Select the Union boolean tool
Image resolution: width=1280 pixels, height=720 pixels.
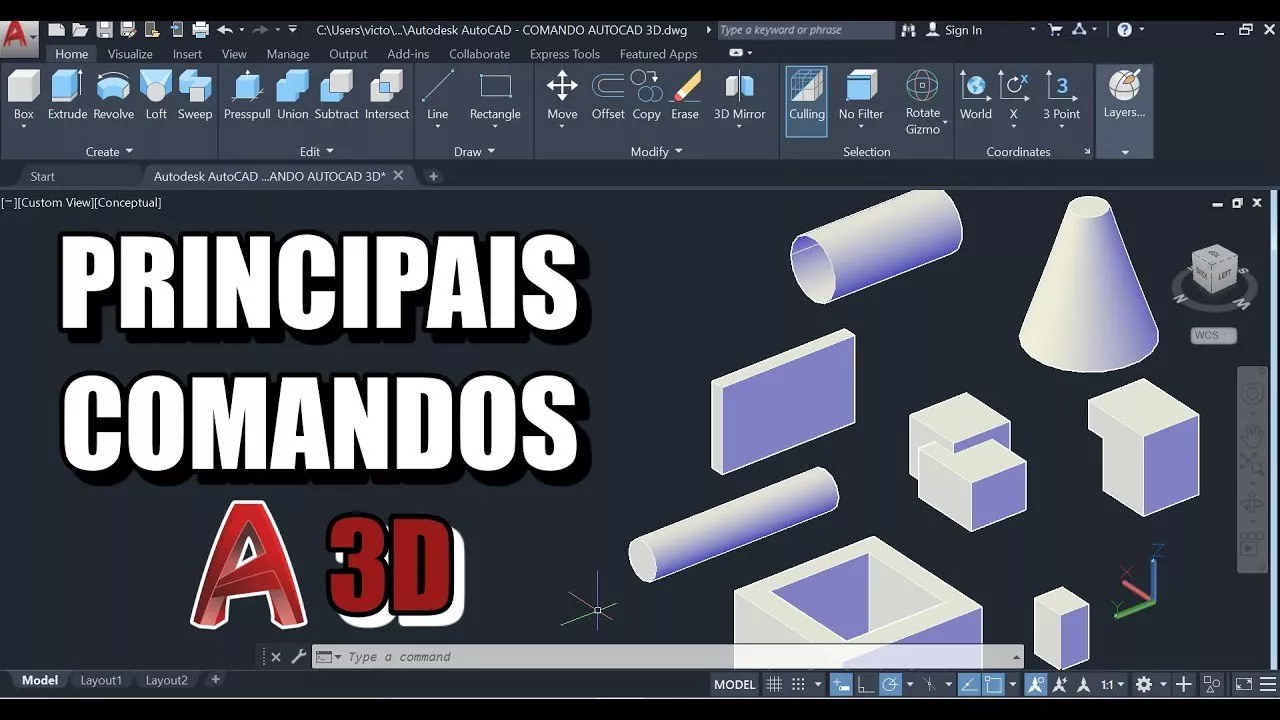292,96
